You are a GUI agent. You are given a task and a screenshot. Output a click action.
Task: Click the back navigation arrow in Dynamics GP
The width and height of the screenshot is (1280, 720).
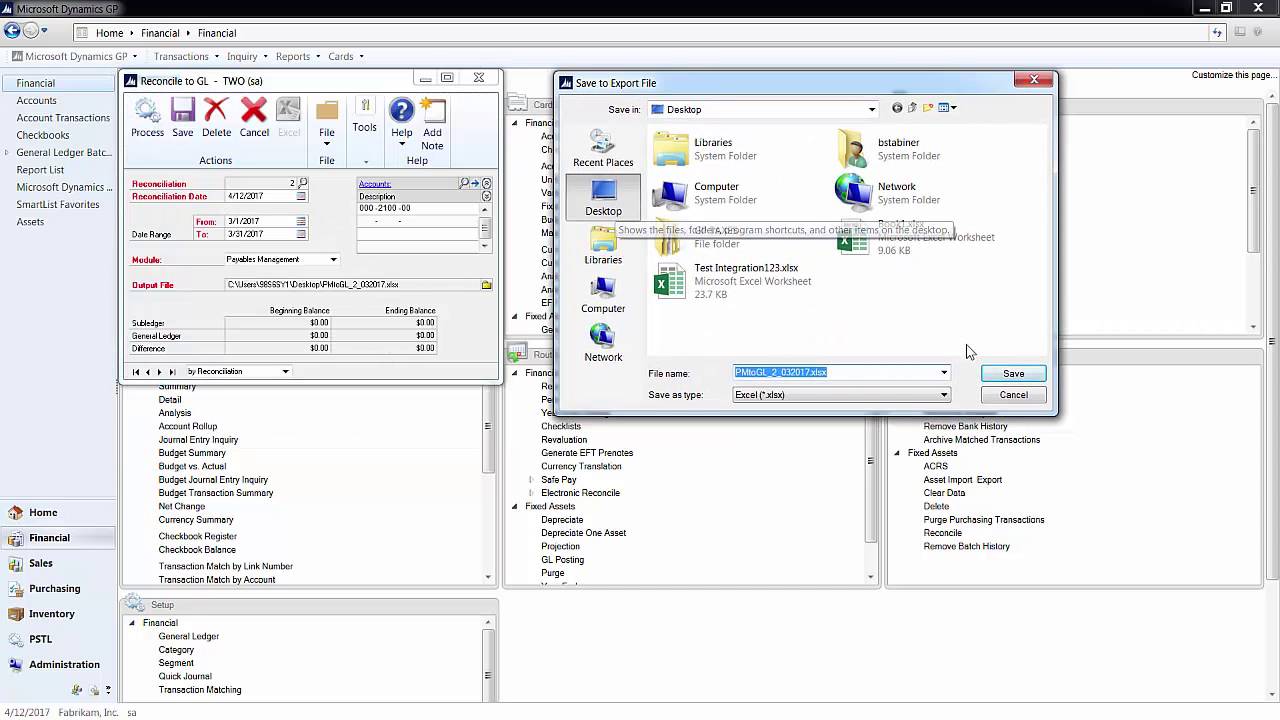pos(13,31)
